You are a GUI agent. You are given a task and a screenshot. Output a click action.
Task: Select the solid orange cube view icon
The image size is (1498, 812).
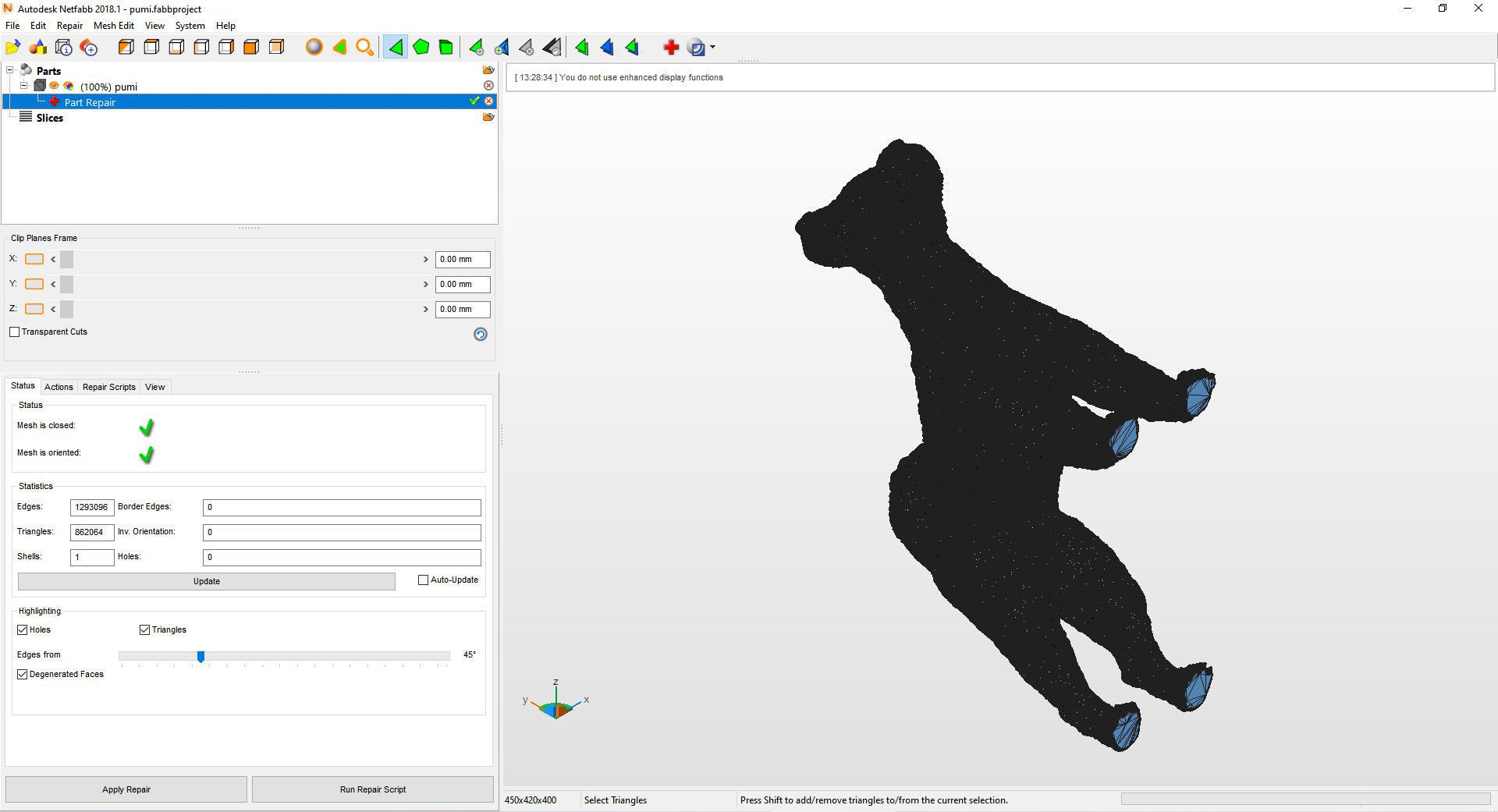251,48
